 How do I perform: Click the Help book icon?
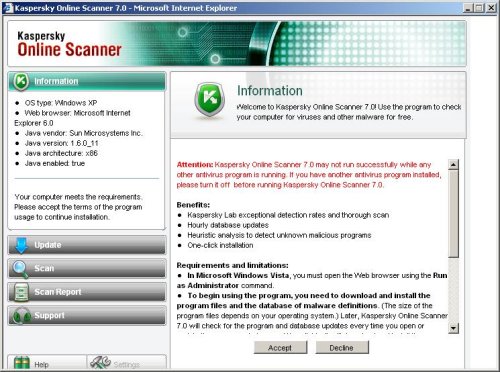click(22, 363)
